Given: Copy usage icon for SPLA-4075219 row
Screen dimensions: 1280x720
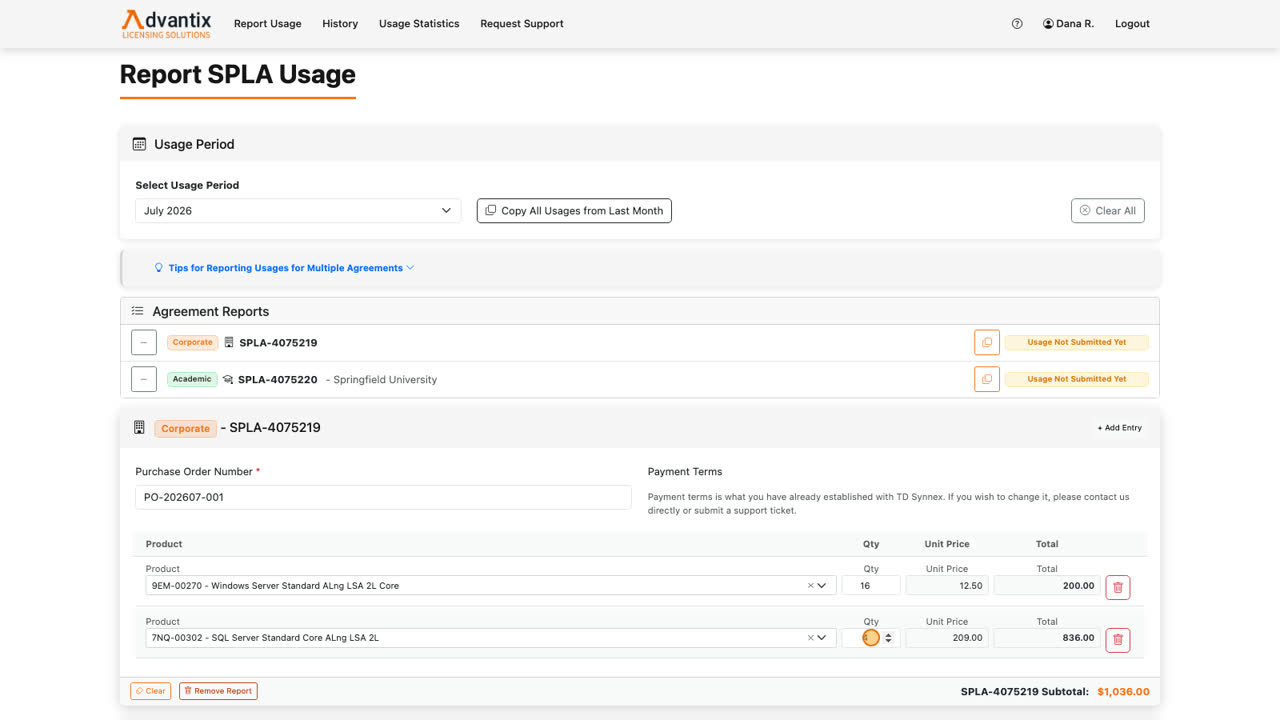Looking at the screenshot, I should coord(987,342).
